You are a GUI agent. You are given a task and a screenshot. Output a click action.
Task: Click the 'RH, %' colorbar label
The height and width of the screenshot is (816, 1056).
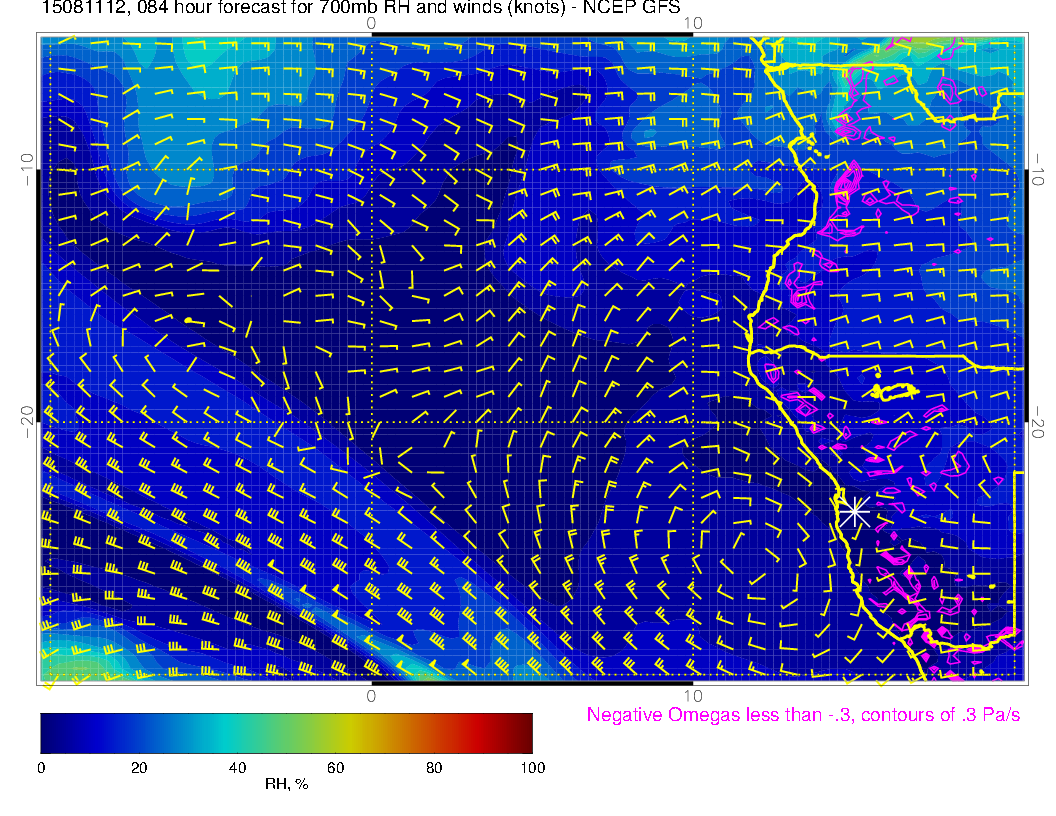(286, 784)
